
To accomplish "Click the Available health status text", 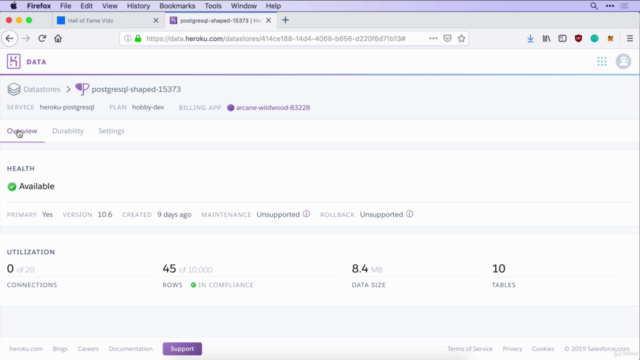I will point(36,186).
